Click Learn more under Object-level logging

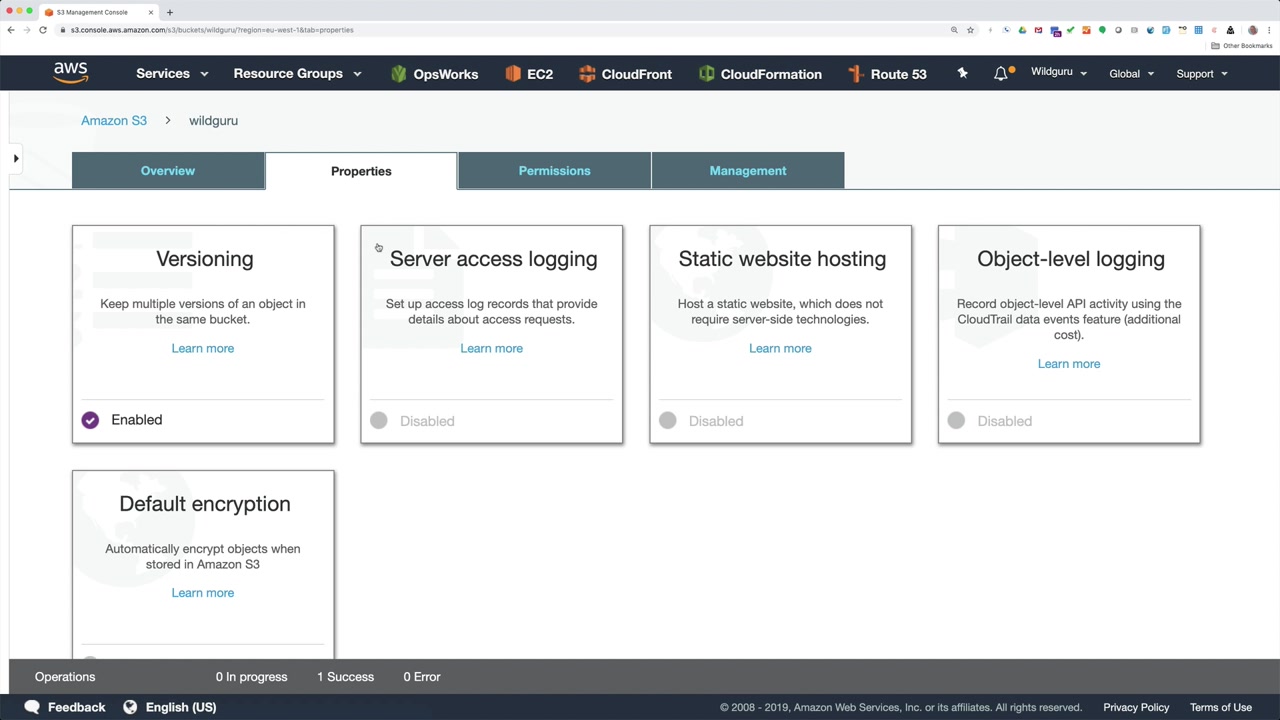(x=1069, y=364)
